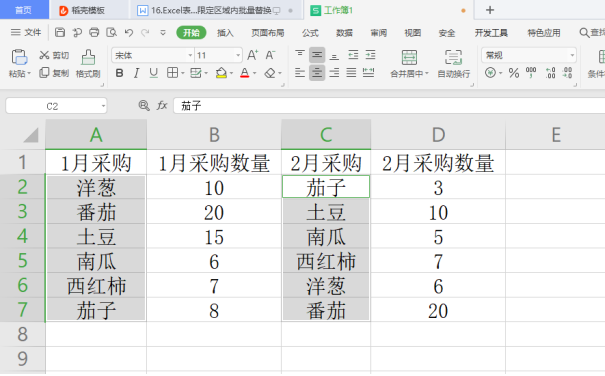Viewport: 605px width, 376px height.
Task: Click the Print icon
Action: pos(94,32)
